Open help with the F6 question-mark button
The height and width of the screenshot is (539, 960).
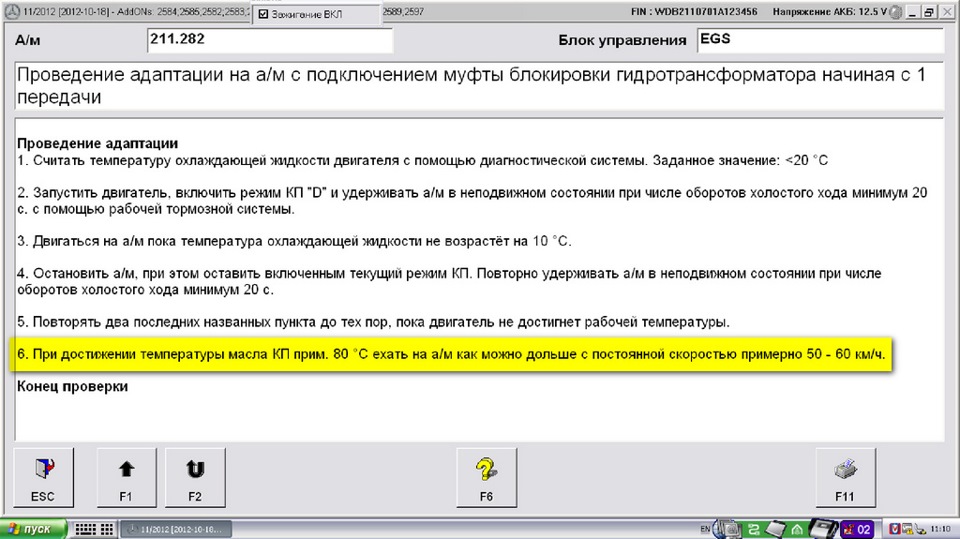pyautogui.click(x=486, y=478)
